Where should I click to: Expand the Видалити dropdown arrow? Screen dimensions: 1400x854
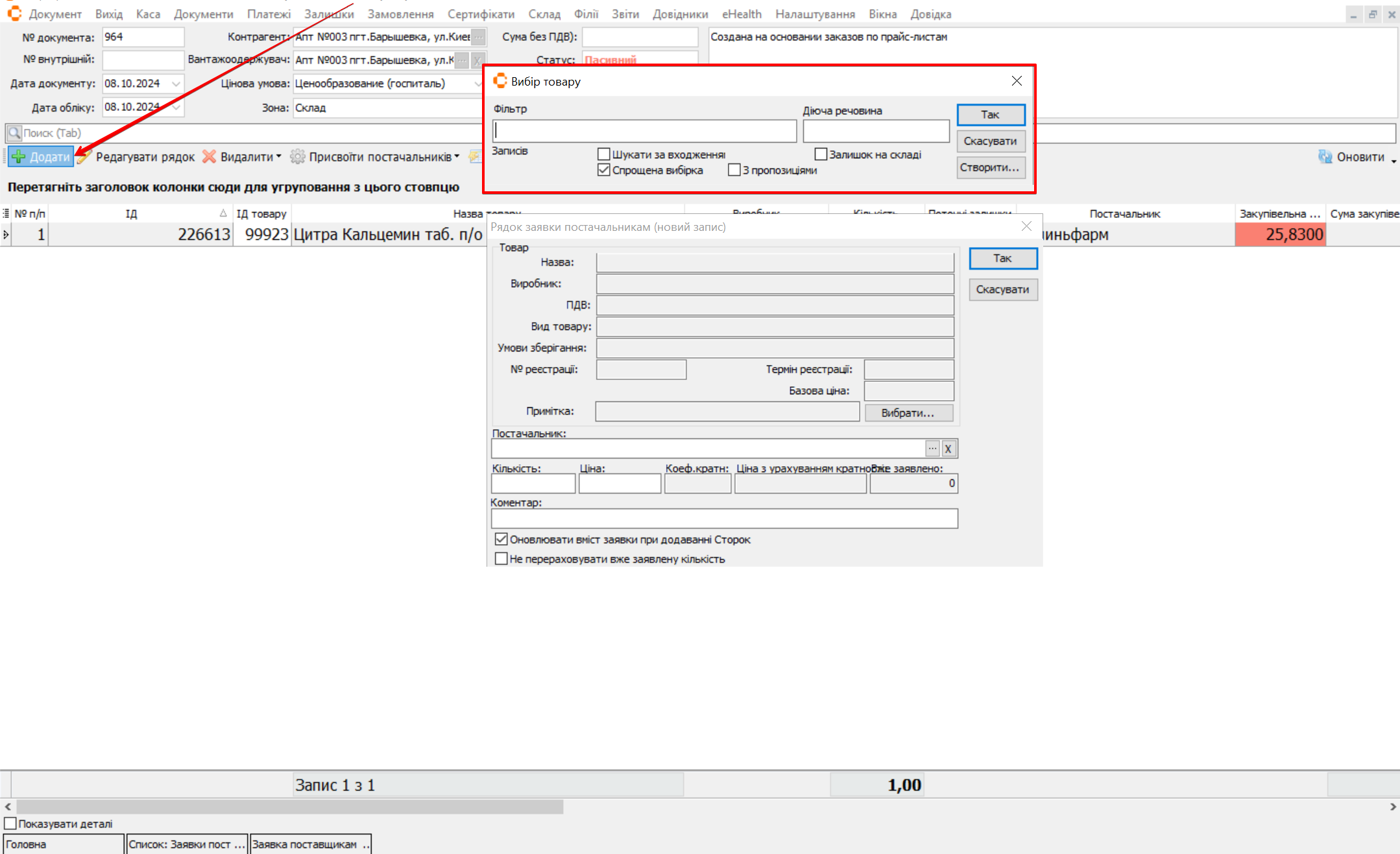tap(279, 157)
